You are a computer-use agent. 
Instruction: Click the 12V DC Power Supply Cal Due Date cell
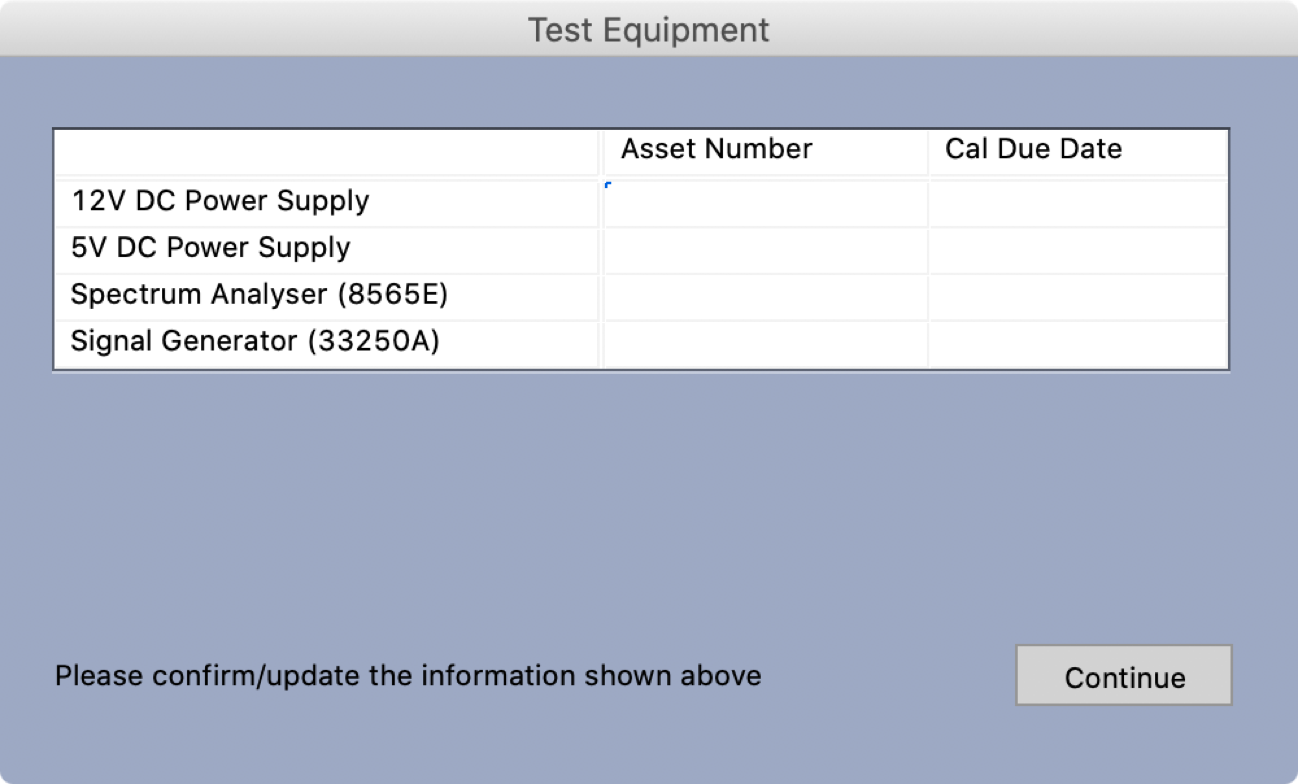click(1077, 203)
